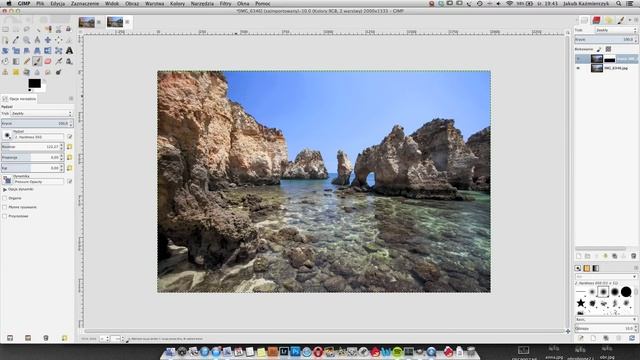Open the status bar zoom dropdown

click(x=117, y=339)
